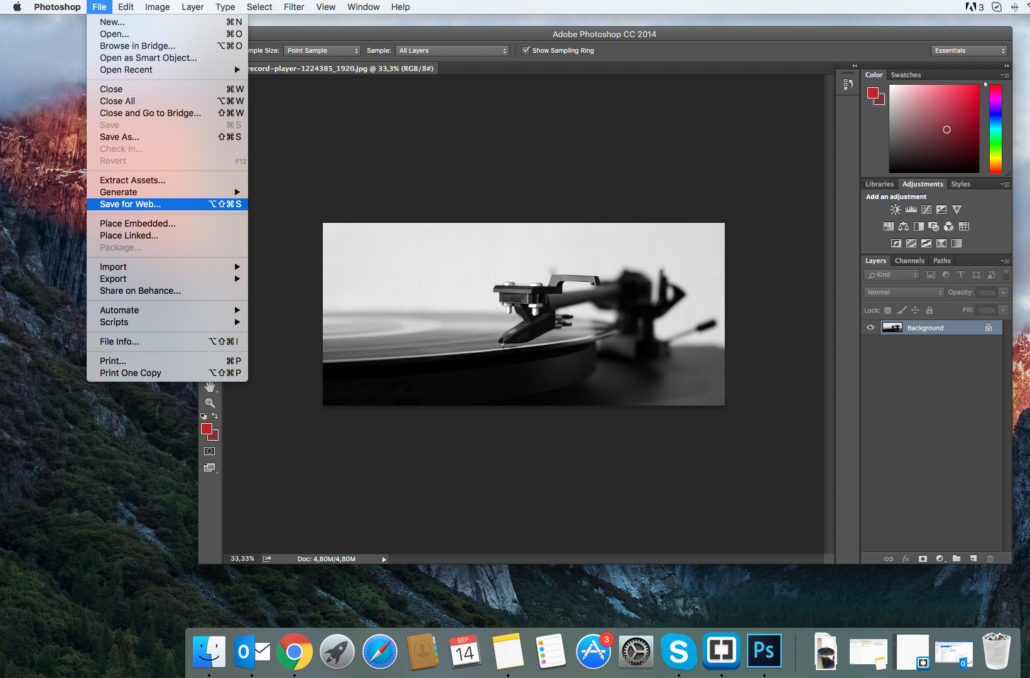Uncheck Show Sampling Ring checkbox
Image resolution: width=1030 pixels, height=678 pixels.
tap(526, 50)
